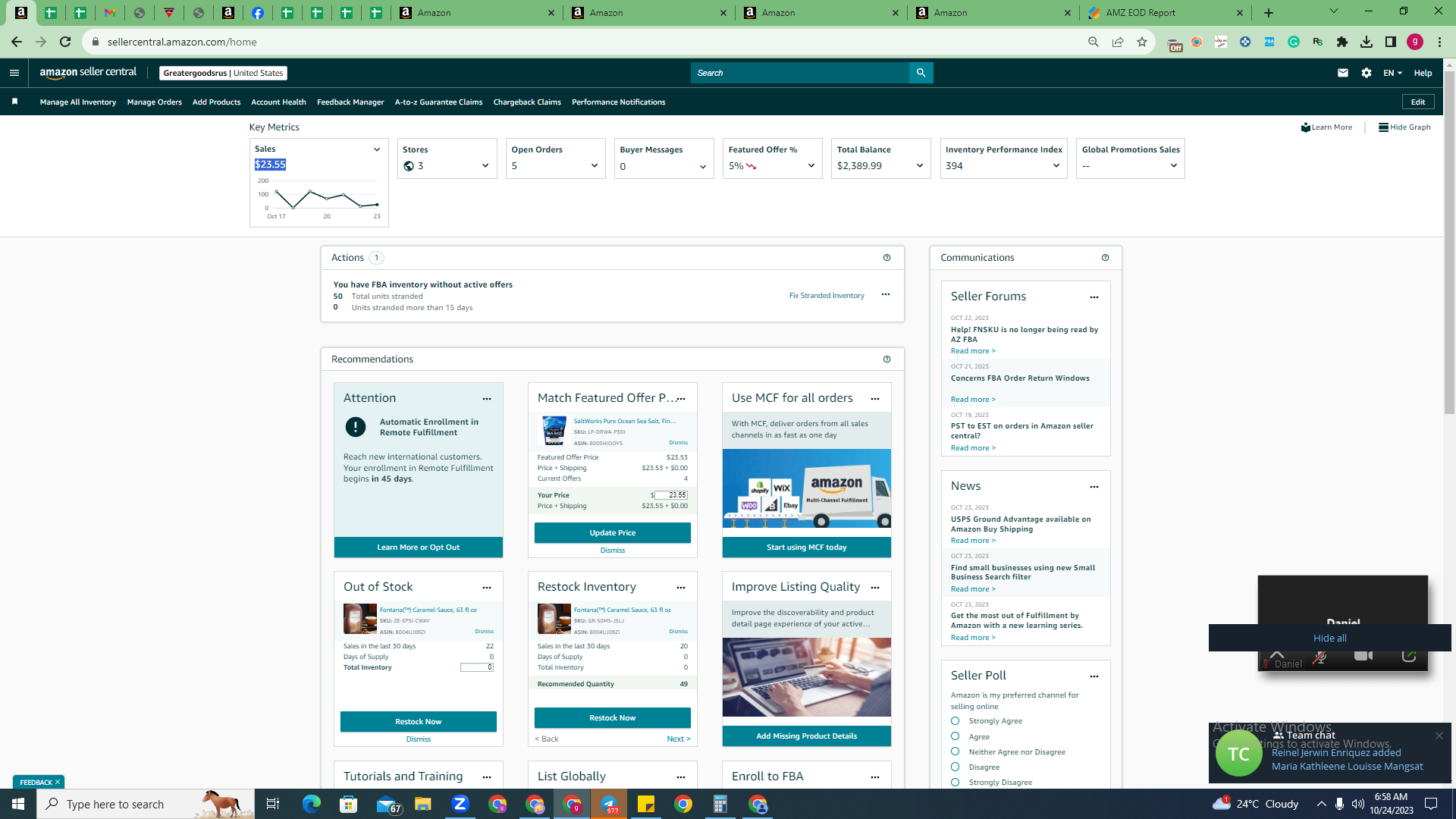Image resolution: width=1456 pixels, height=819 pixels.
Task: Click the Seller Central search field
Action: pyautogui.click(x=800, y=73)
